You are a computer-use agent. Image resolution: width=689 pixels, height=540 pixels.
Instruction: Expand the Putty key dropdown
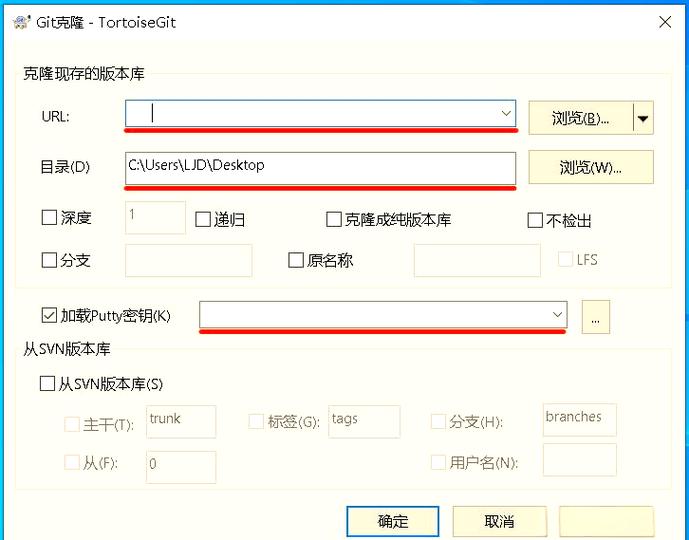click(557, 315)
